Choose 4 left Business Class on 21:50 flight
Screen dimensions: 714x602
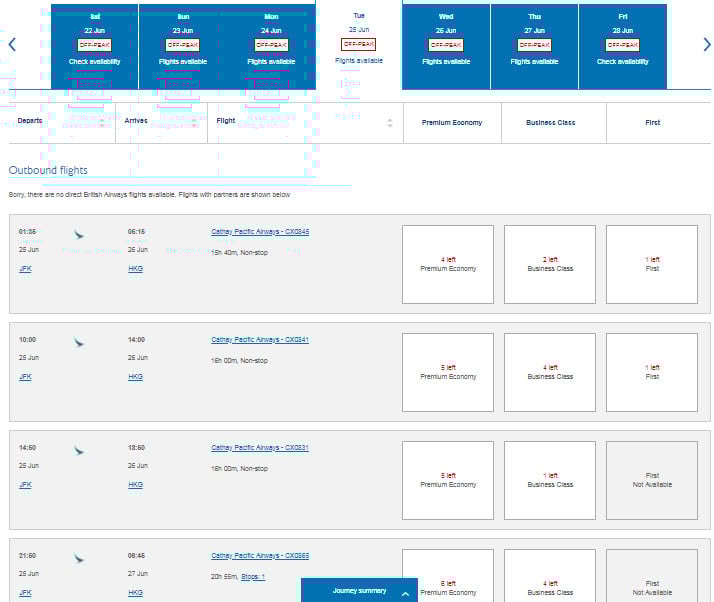(550, 576)
